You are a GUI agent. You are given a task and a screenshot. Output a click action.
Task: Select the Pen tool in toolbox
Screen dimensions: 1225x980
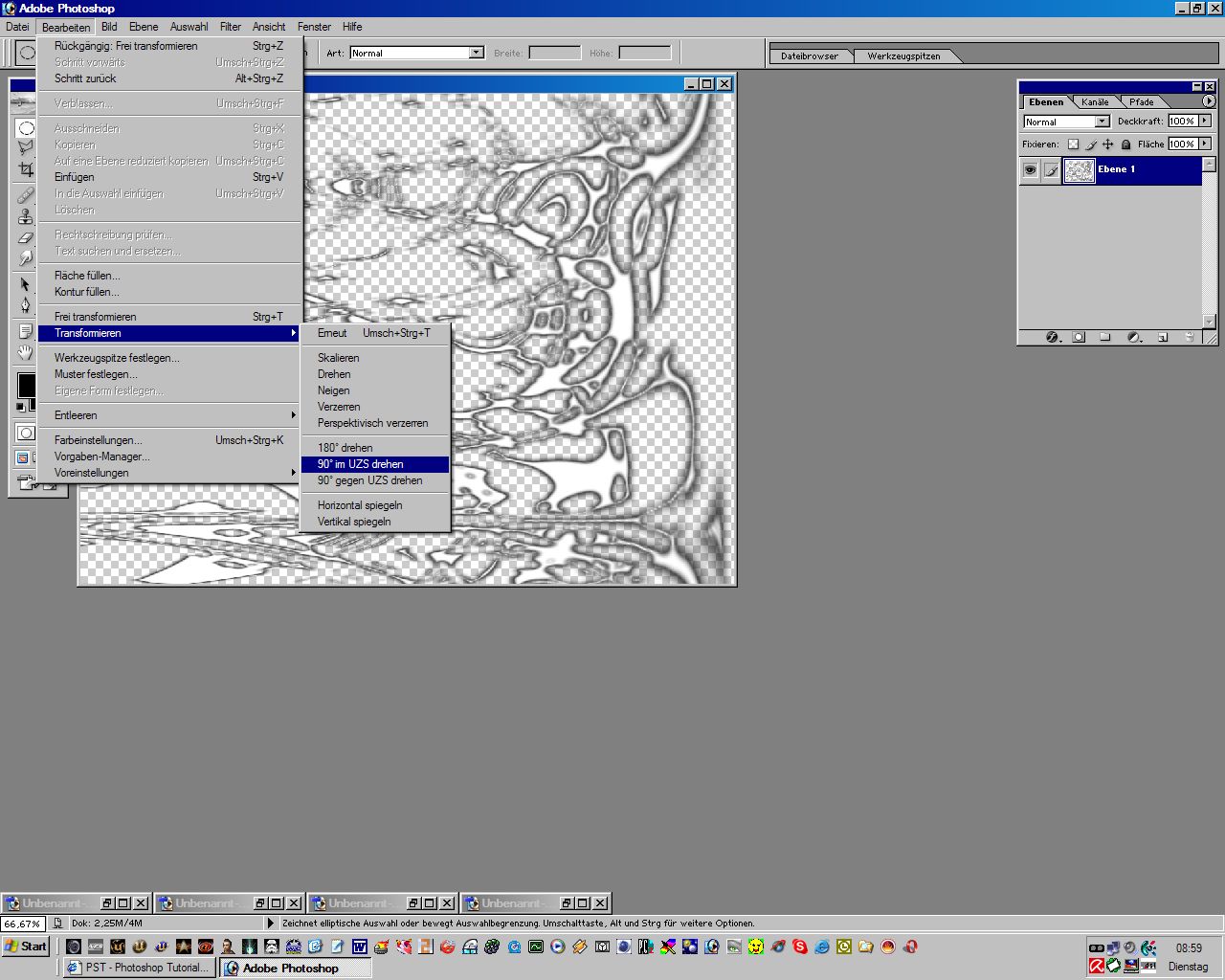(26, 305)
